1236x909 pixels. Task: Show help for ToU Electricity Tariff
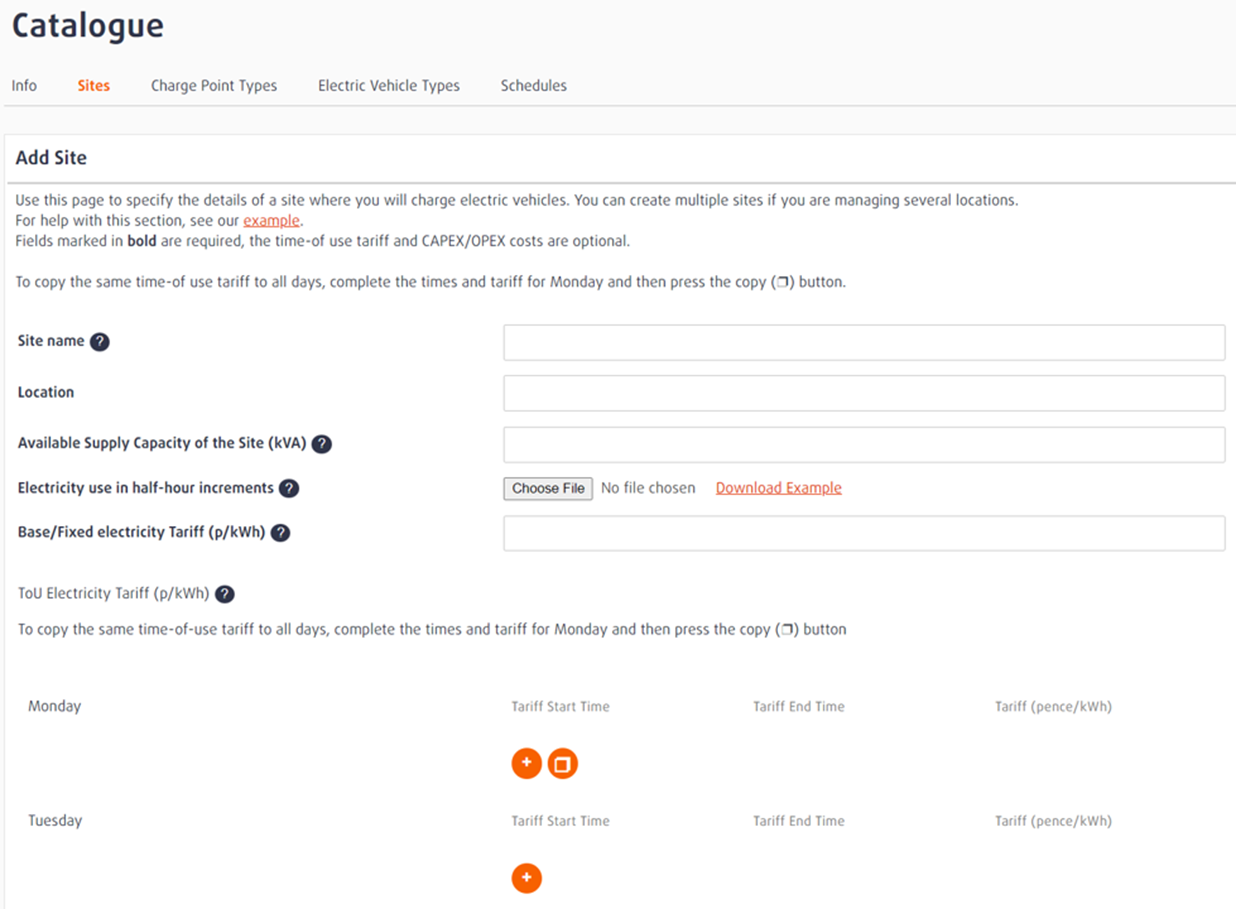225,593
